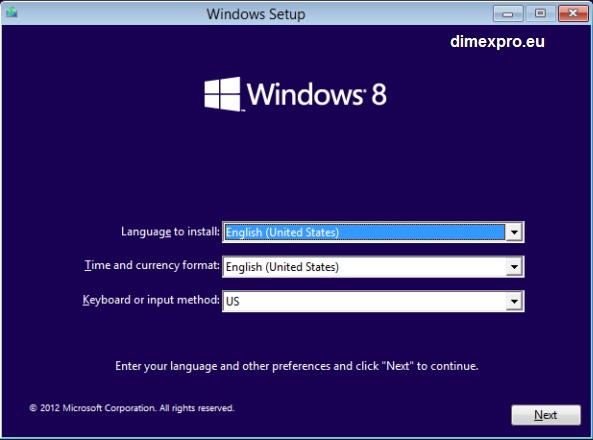The image size is (593, 440).
Task: Click the "Windows Setup" title text
Action: click(x=256, y=14)
